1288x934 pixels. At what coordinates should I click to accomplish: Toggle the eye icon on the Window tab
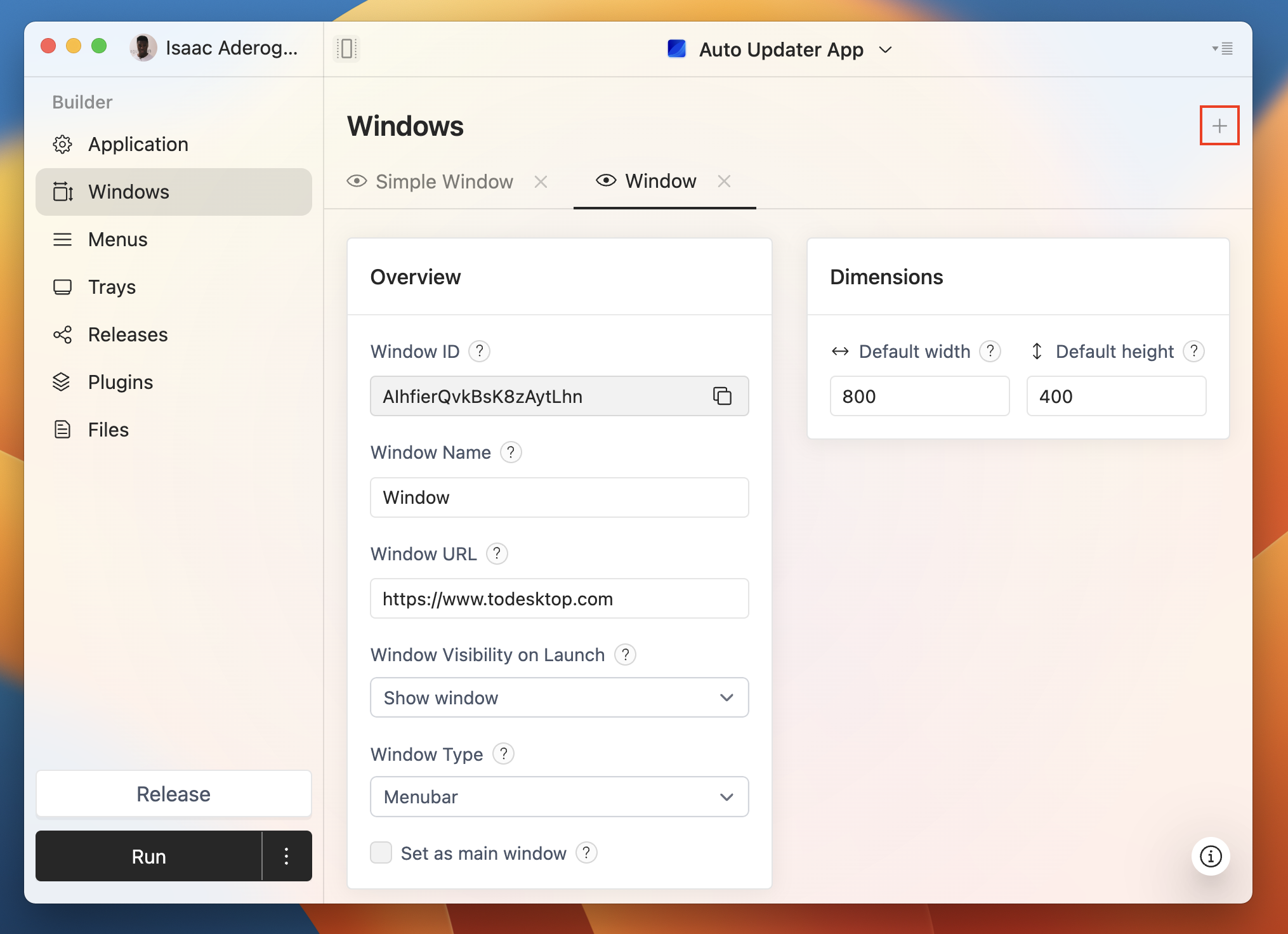(605, 181)
